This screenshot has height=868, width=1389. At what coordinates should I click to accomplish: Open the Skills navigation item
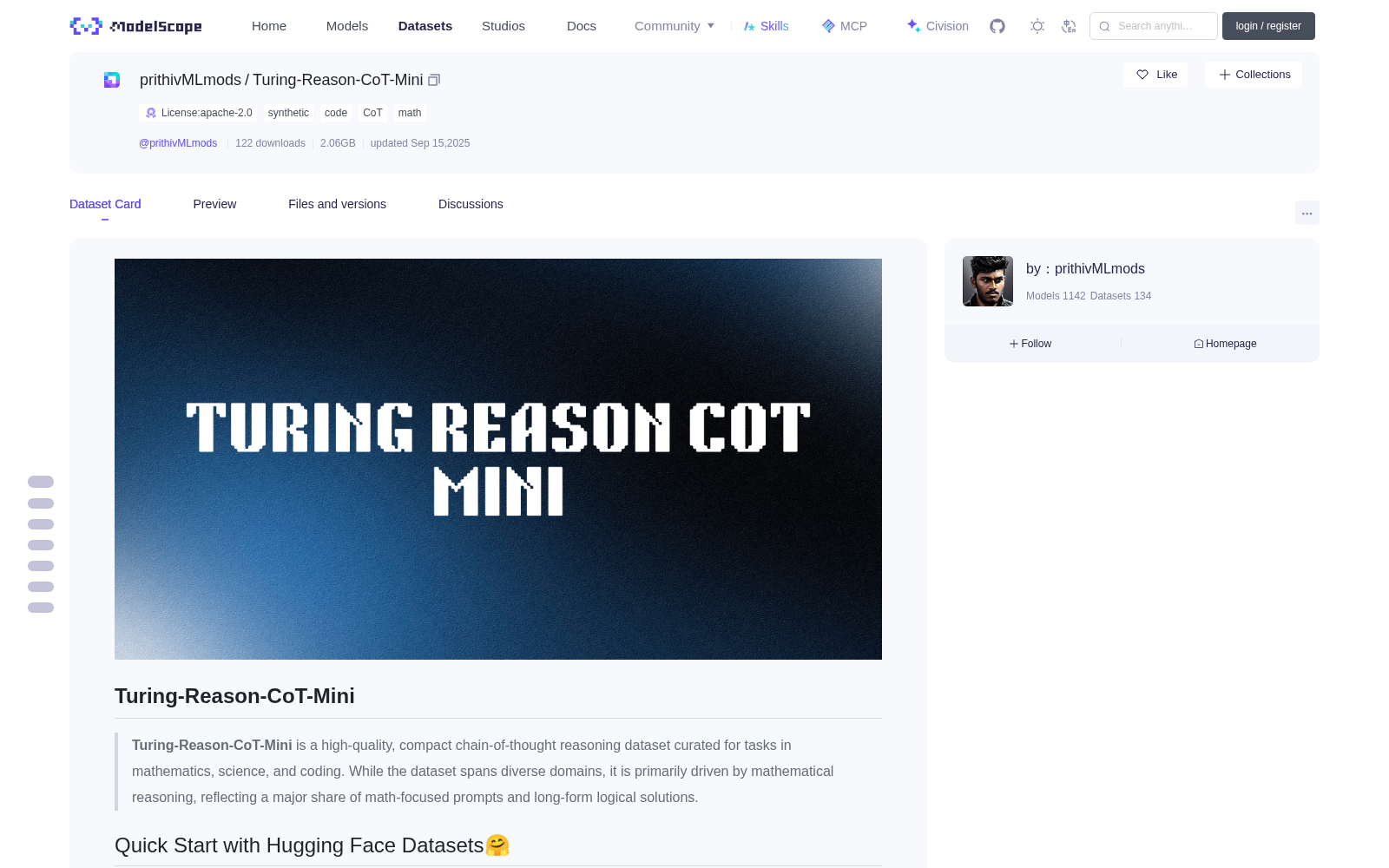pyautogui.click(x=766, y=26)
